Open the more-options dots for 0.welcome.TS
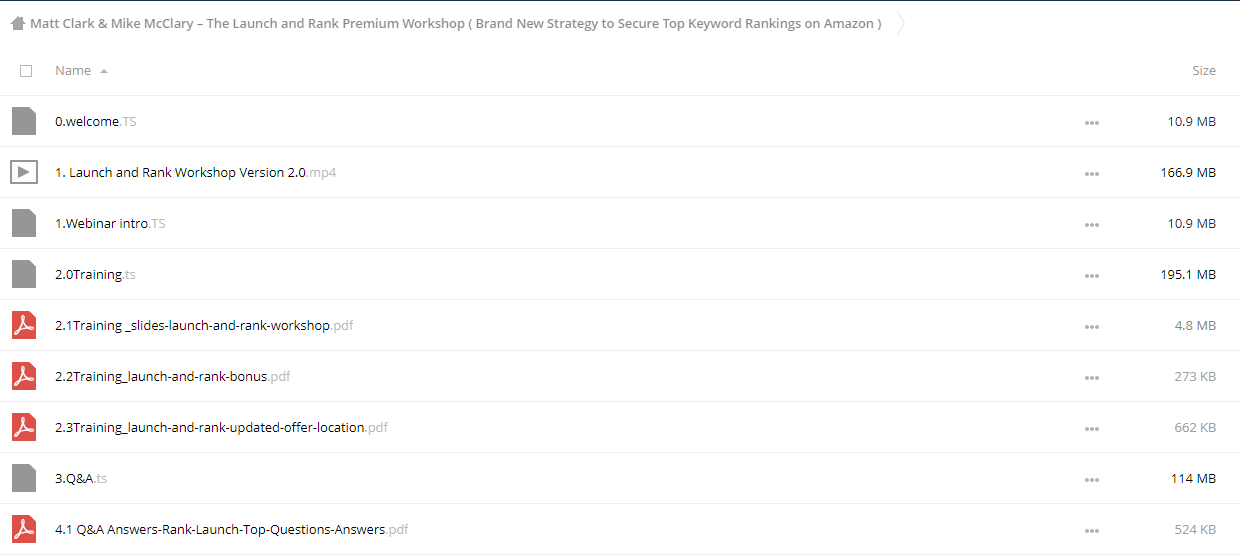The height and width of the screenshot is (560, 1240). (x=1092, y=122)
